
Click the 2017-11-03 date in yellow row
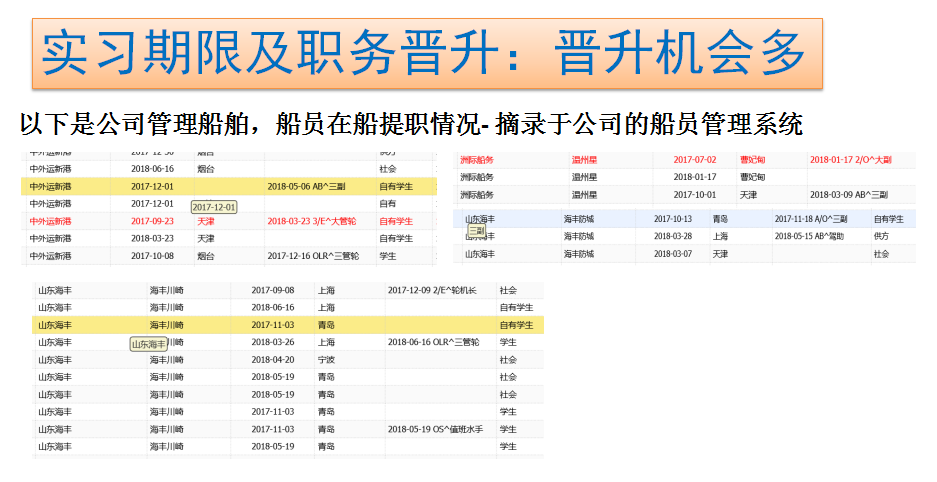[272, 325]
